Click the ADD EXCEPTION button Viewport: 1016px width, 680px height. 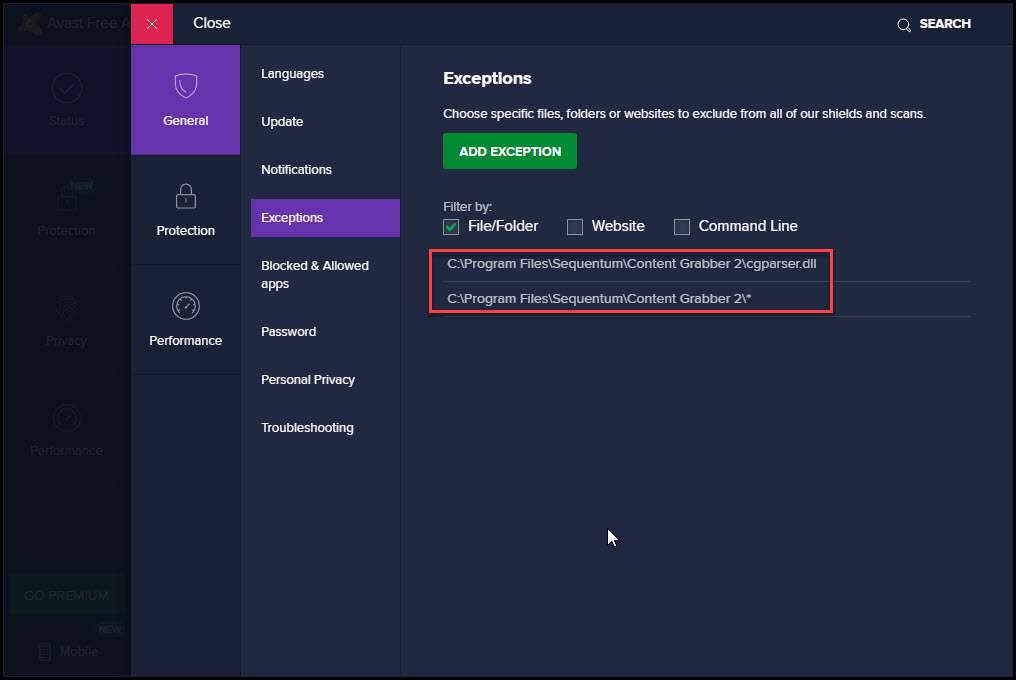tap(509, 151)
